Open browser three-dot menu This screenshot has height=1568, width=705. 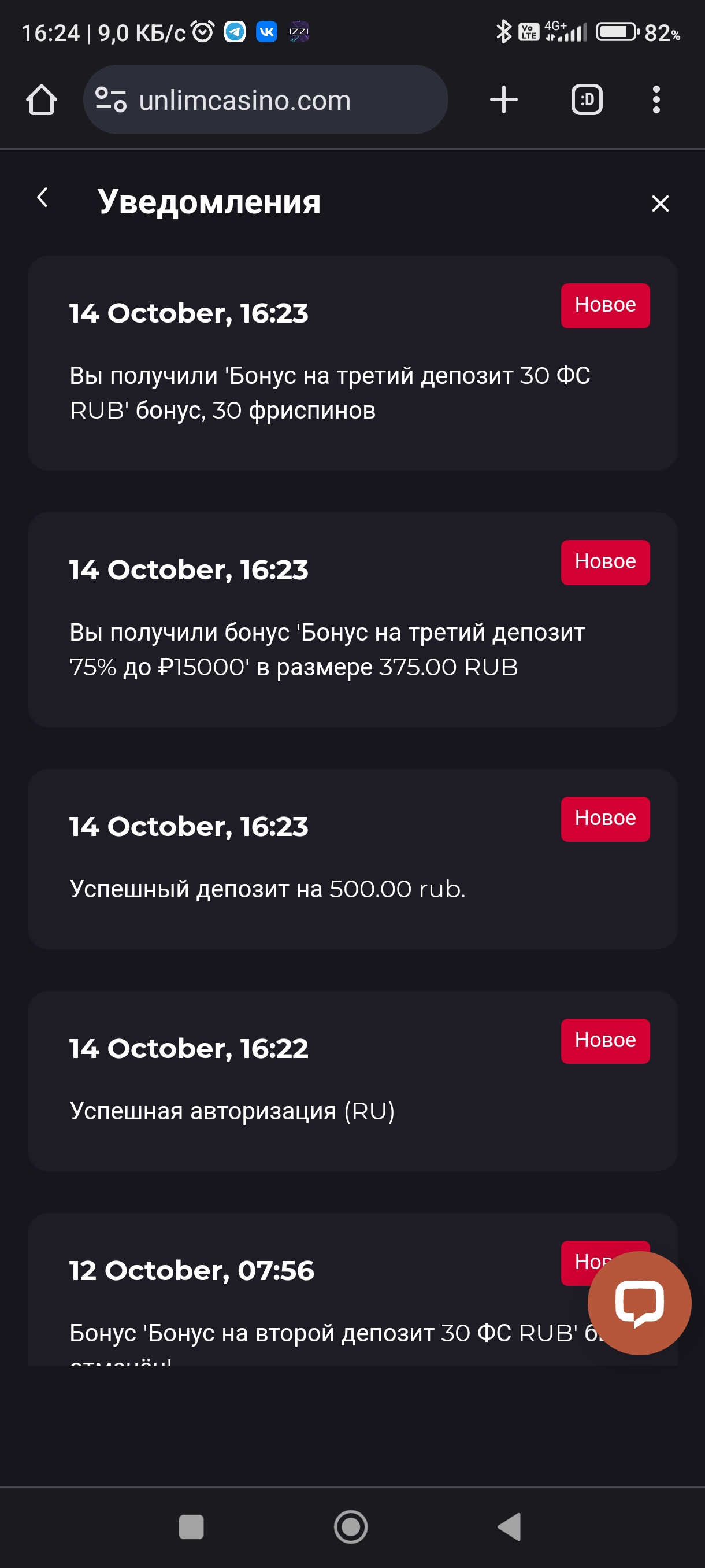click(656, 100)
